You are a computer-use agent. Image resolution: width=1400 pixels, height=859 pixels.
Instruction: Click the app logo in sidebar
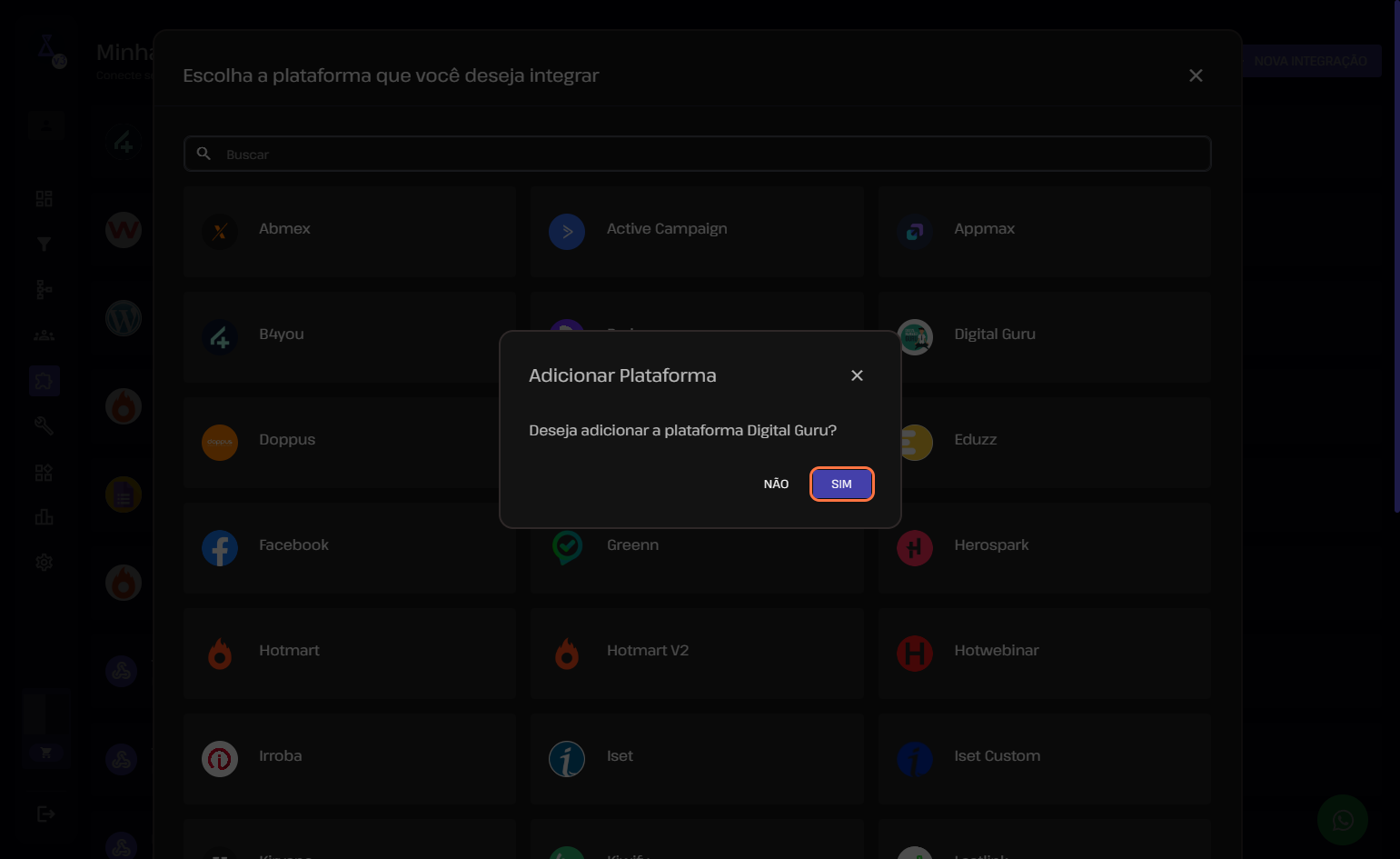(x=51, y=50)
